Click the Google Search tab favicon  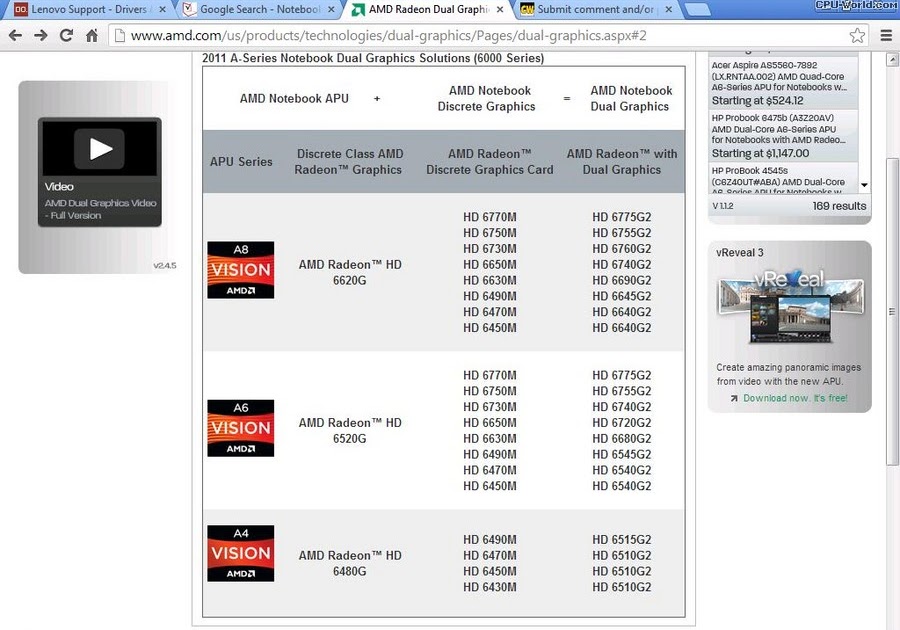click(x=189, y=9)
